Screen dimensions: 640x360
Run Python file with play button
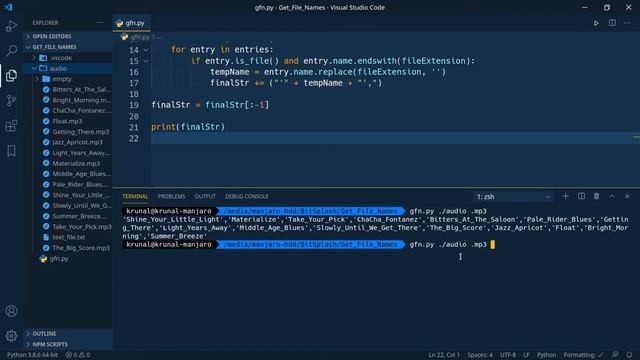click(596, 23)
